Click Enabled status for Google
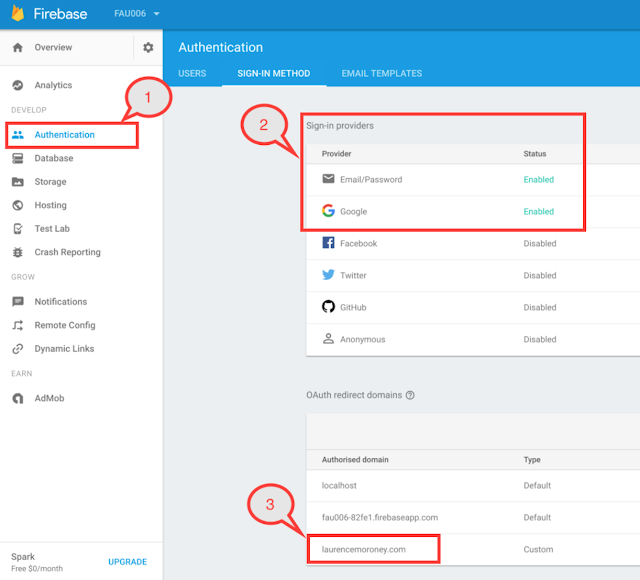 (x=539, y=211)
